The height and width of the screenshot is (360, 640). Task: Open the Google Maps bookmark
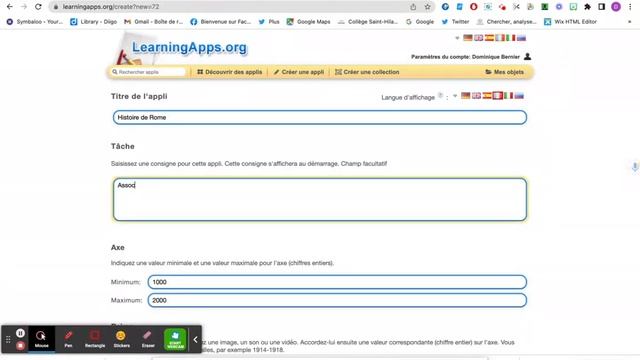tap(309, 22)
